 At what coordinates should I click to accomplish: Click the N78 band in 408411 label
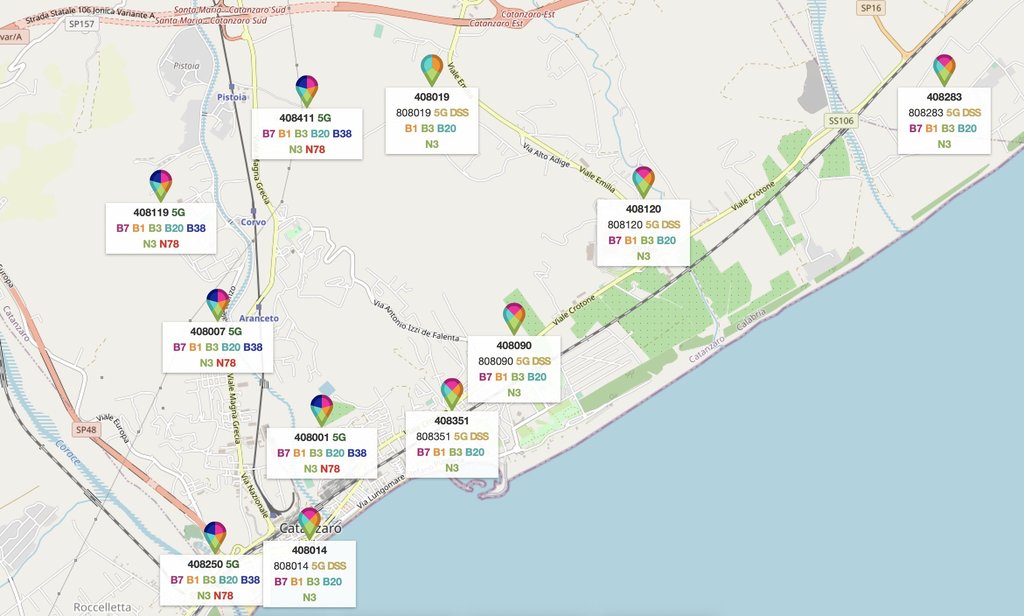[316, 150]
